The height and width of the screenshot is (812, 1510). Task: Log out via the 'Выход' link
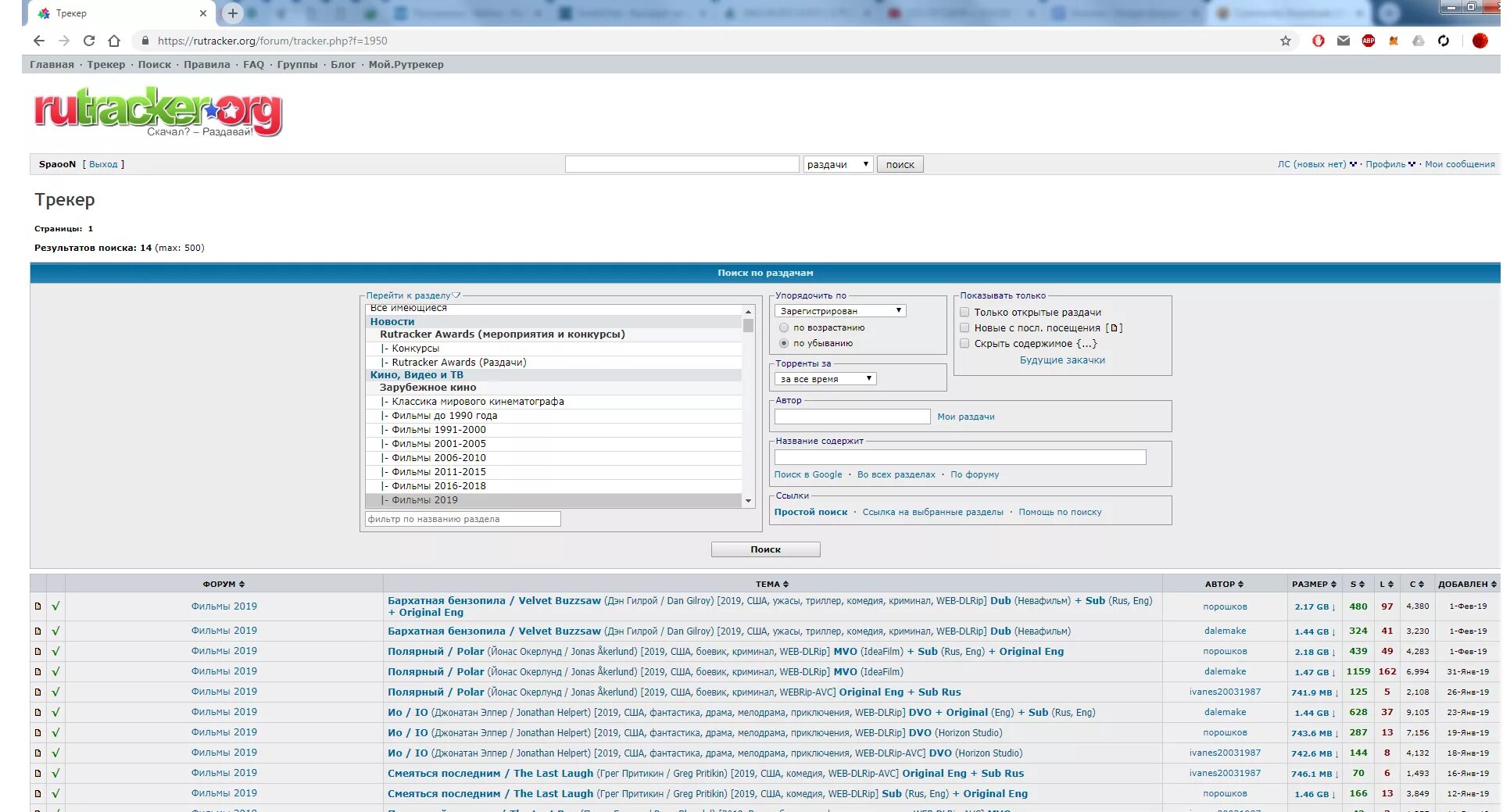(103, 164)
